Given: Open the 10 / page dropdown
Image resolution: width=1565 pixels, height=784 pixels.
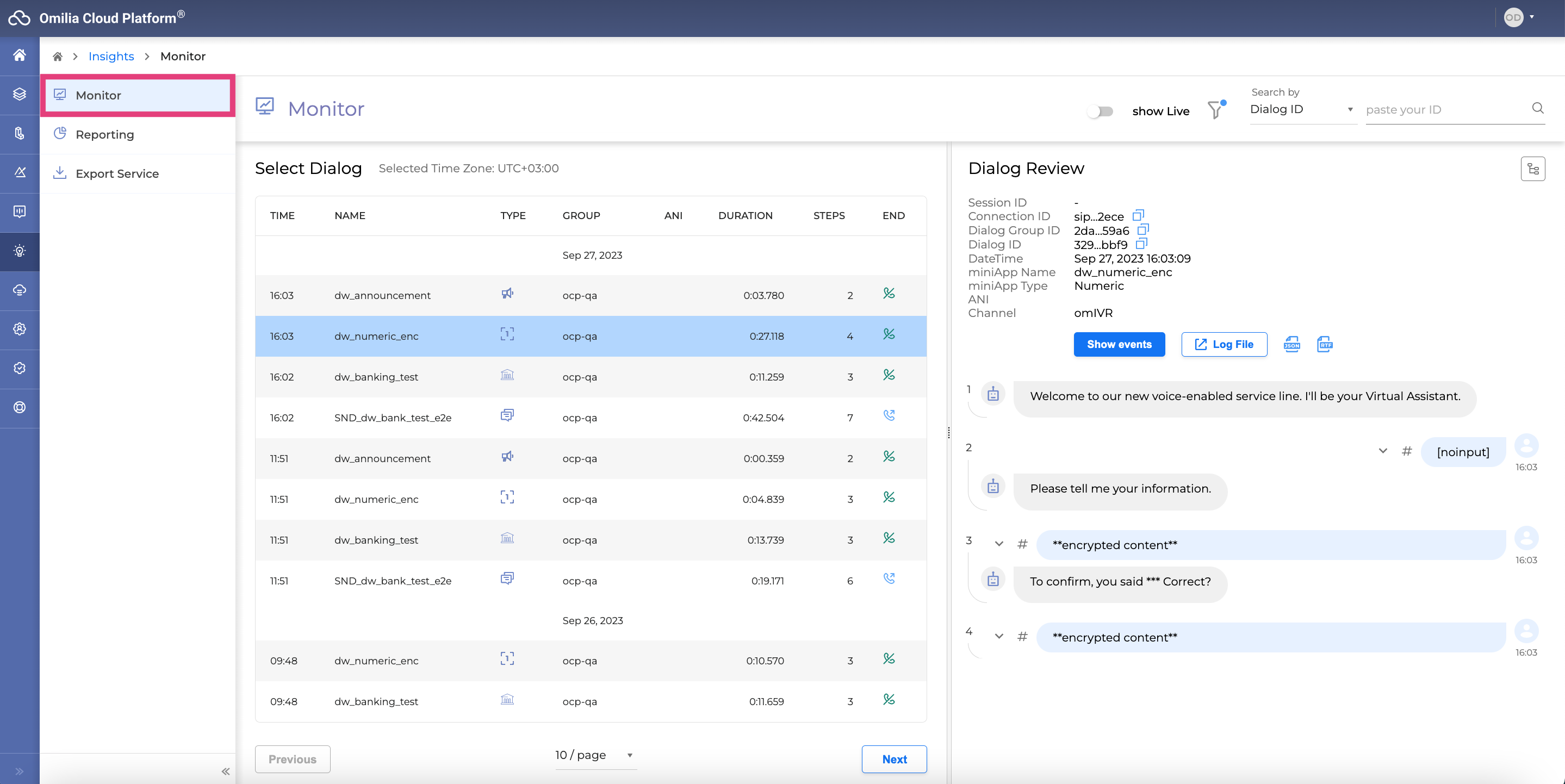Looking at the screenshot, I should click(x=594, y=755).
